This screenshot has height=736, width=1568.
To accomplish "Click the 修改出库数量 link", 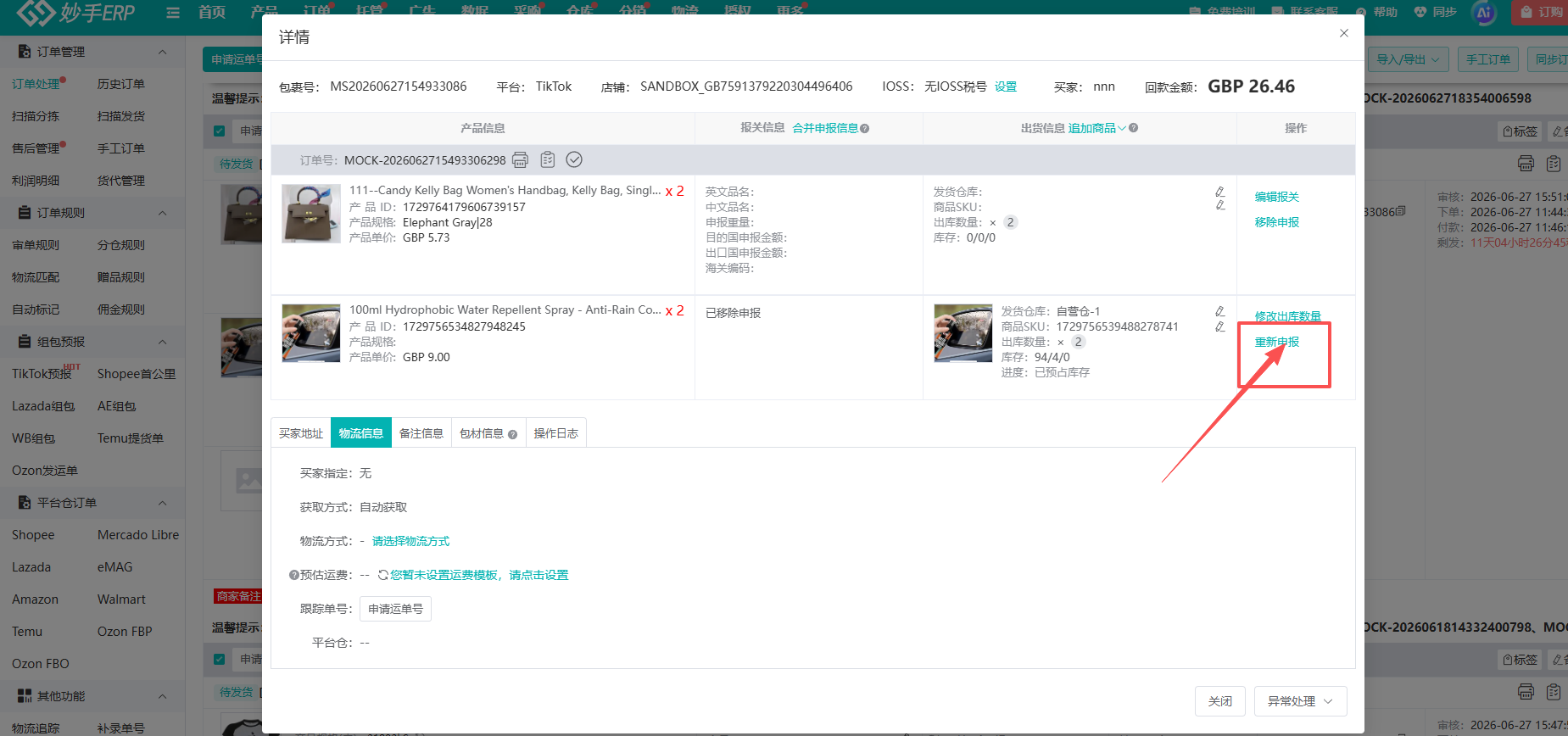I will coord(1288,316).
